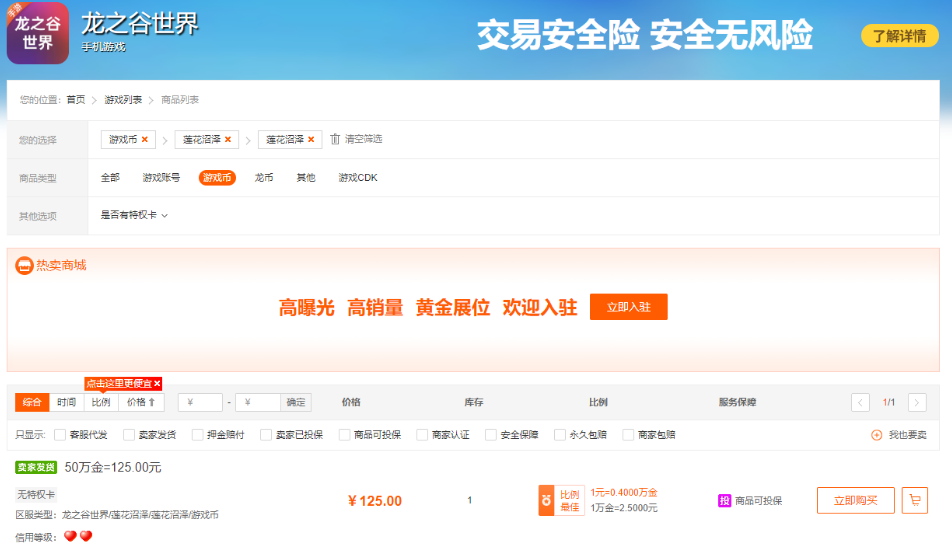
Task: Click the 1万金=2.5000元 ratio text
Action: [x=624, y=508]
